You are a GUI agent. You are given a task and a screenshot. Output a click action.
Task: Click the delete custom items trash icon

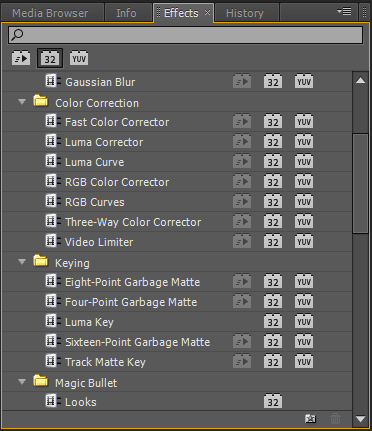335,419
